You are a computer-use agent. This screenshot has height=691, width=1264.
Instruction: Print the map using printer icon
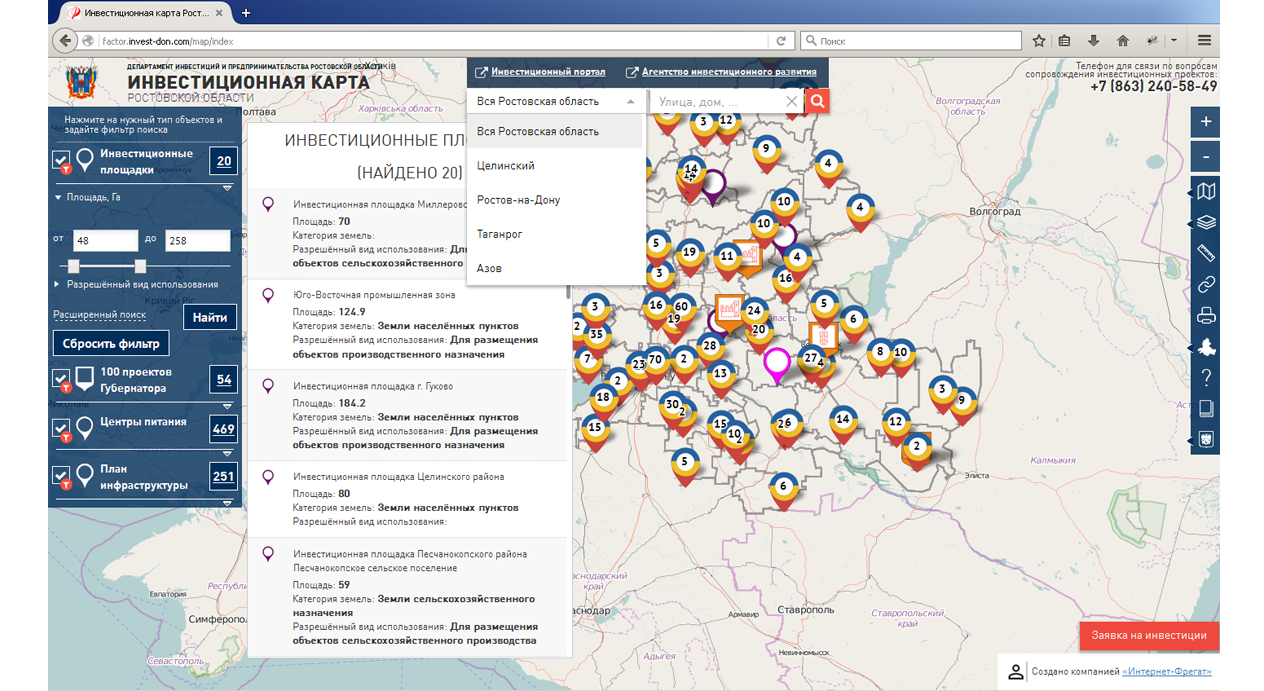[x=1206, y=316]
